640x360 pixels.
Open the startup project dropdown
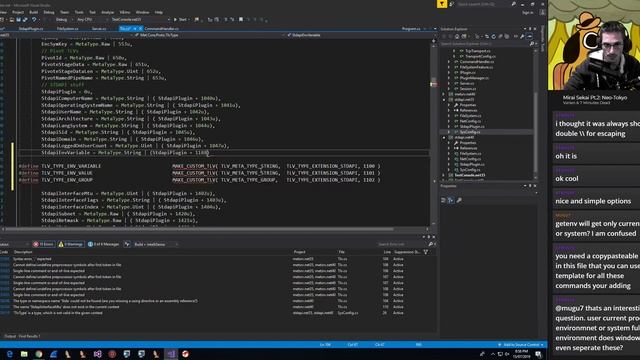point(140,19)
